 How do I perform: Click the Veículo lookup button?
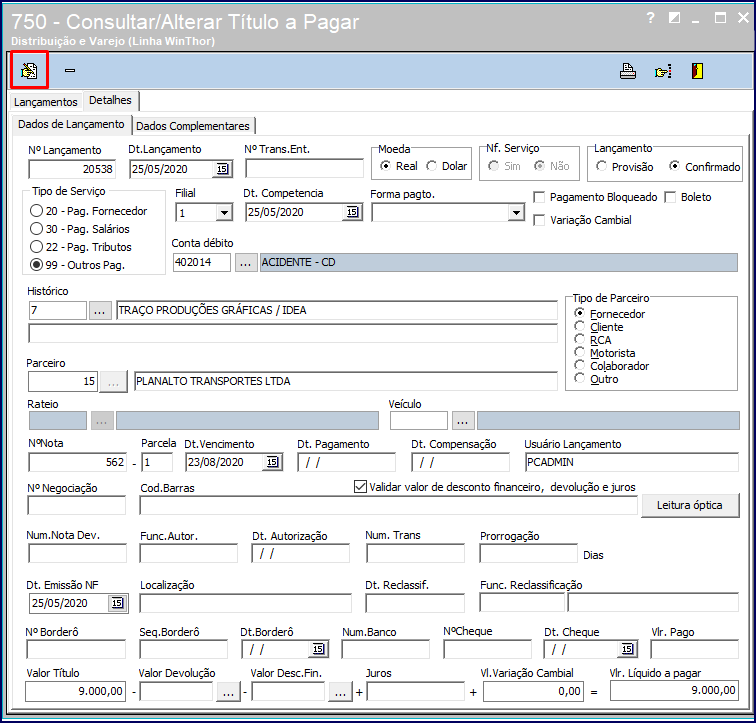pos(463,420)
